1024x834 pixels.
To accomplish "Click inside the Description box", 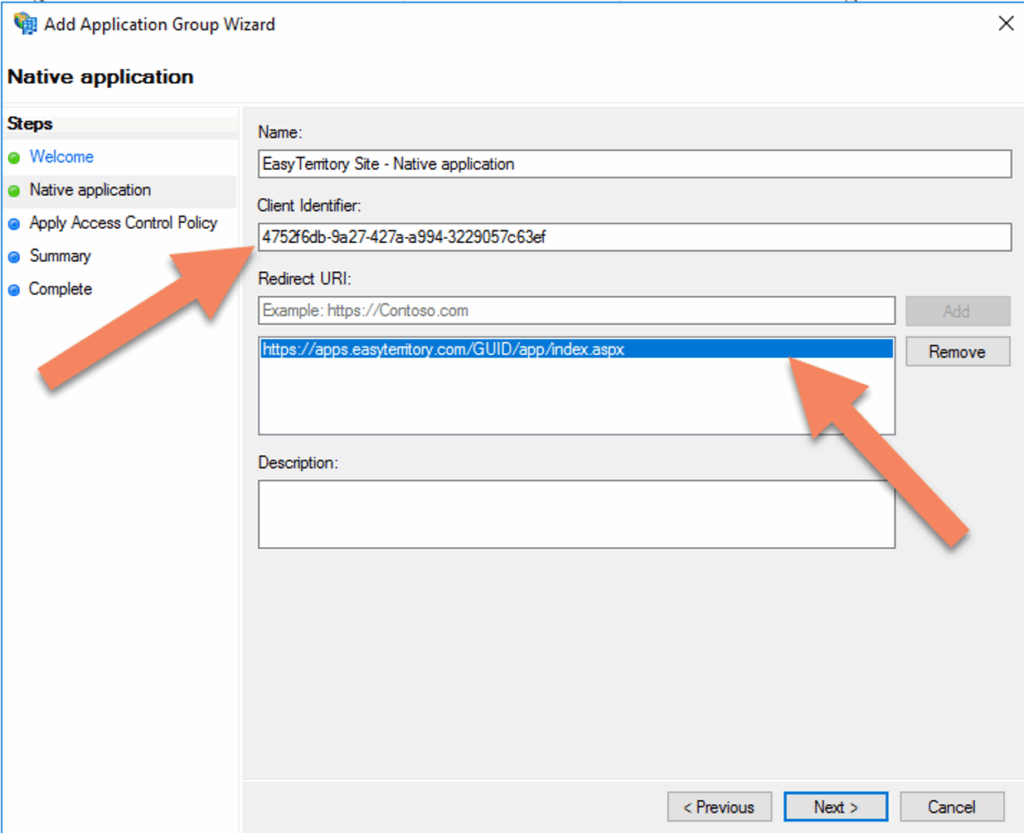I will [576, 513].
